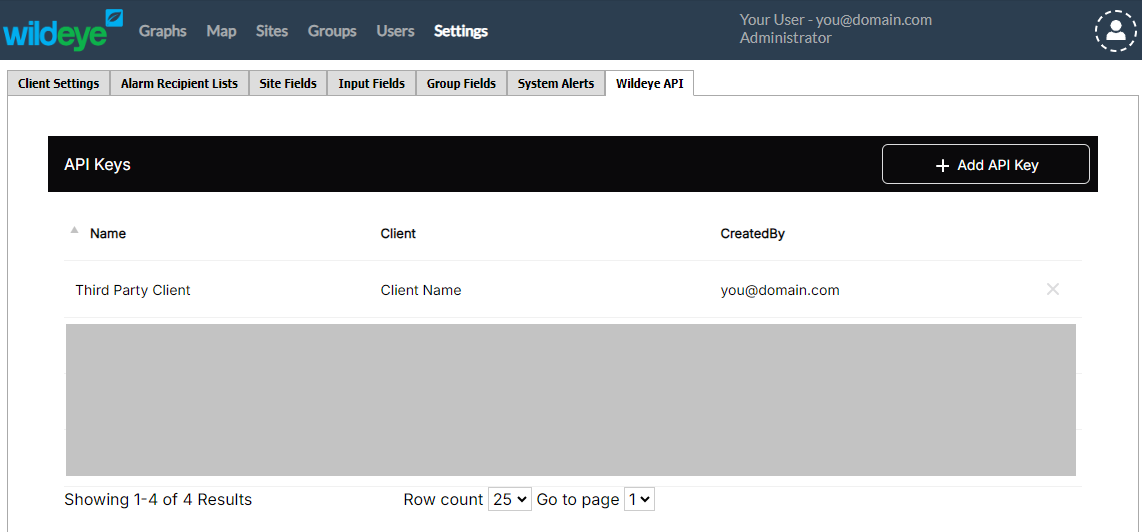This screenshot has width=1142, height=532.
Task: Navigate to Sites in the navbar
Action: point(272,31)
